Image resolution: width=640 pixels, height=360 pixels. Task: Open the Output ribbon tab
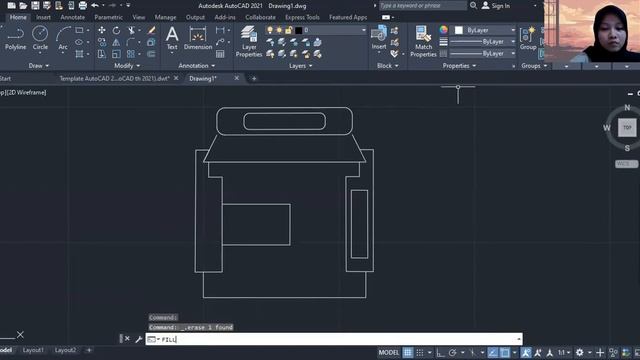click(x=195, y=17)
